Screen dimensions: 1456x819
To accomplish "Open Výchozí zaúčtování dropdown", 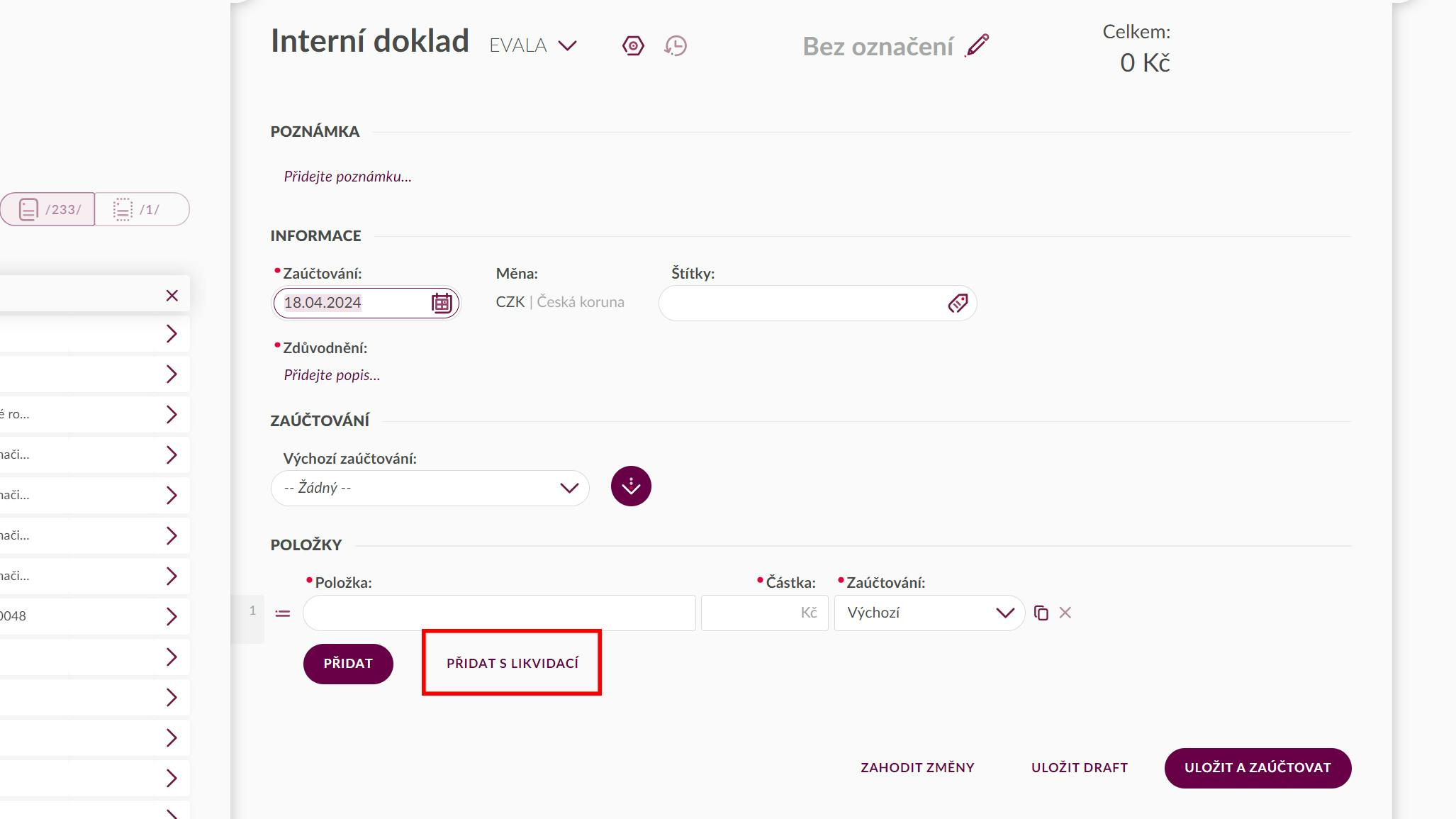I will 430,488.
